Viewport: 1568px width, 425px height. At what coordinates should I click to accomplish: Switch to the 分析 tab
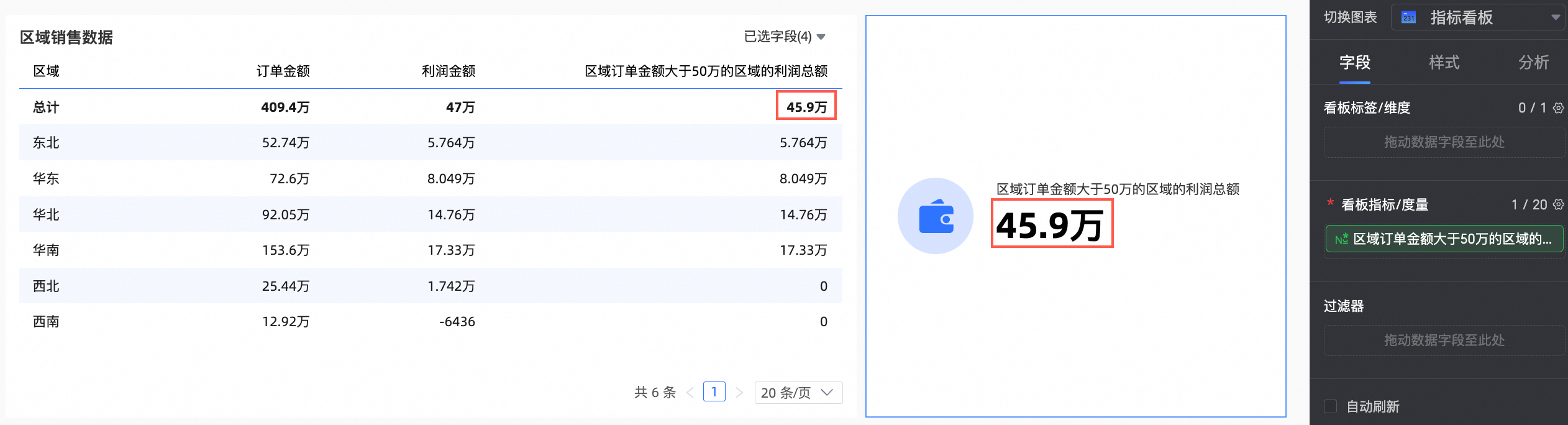point(1533,62)
